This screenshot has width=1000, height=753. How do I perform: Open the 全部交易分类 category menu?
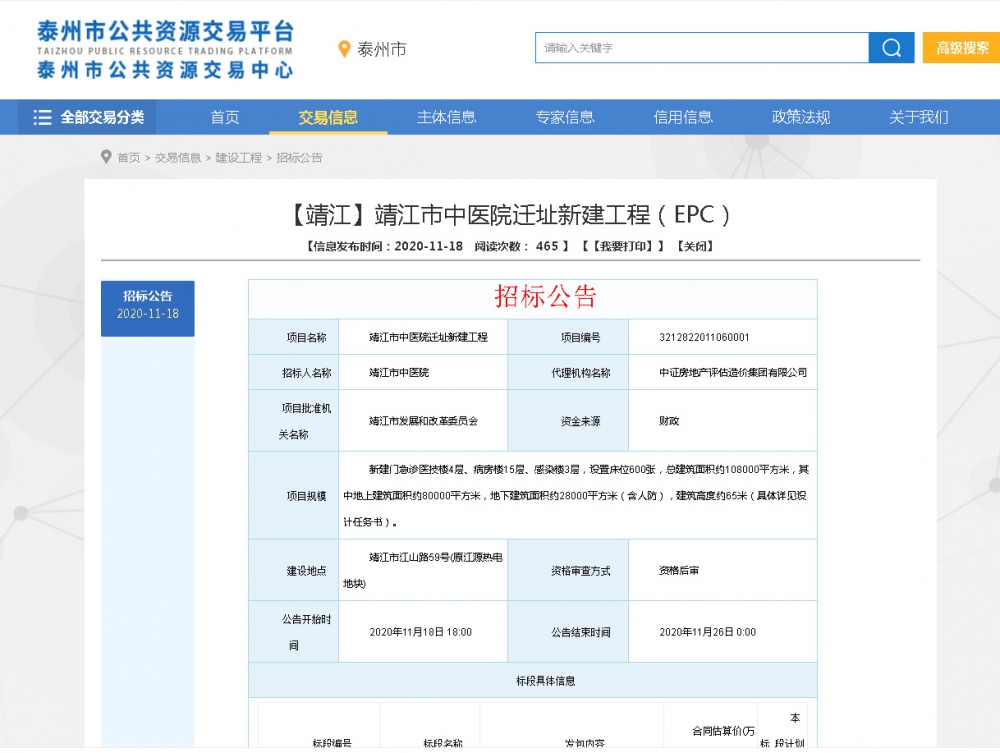point(87,117)
